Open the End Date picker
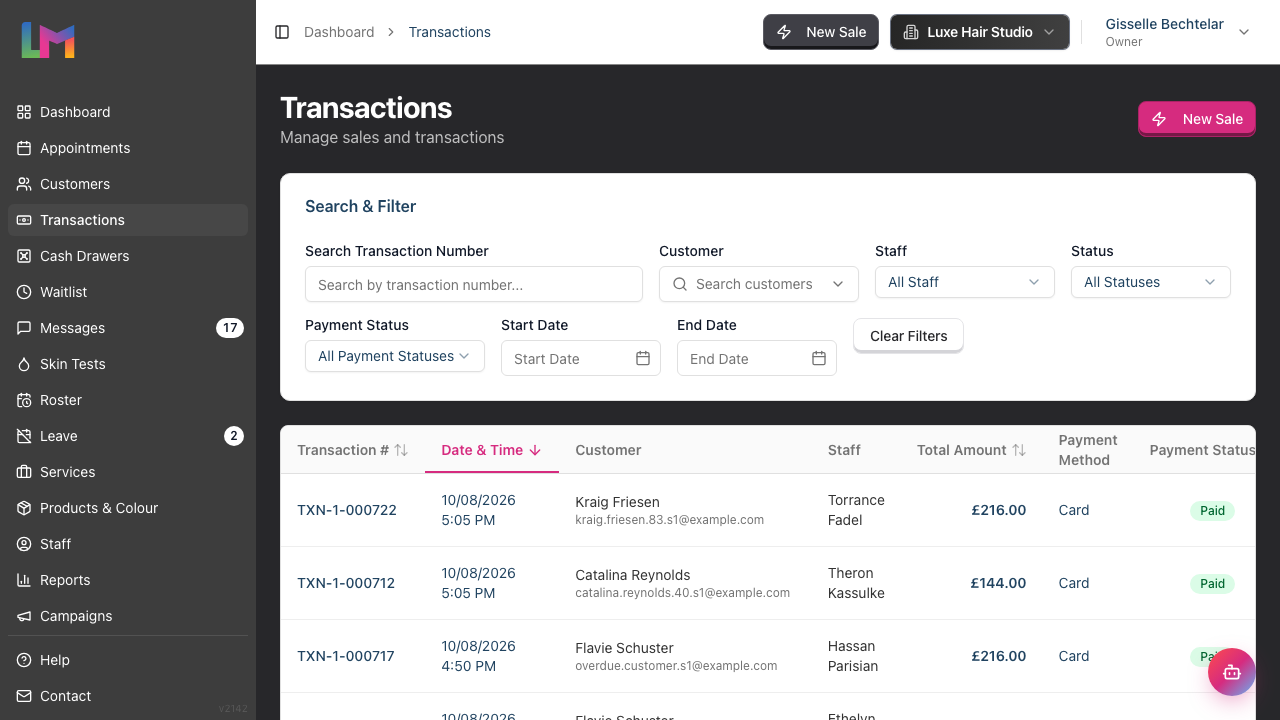The image size is (1280, 720). (x=757, y=358)
